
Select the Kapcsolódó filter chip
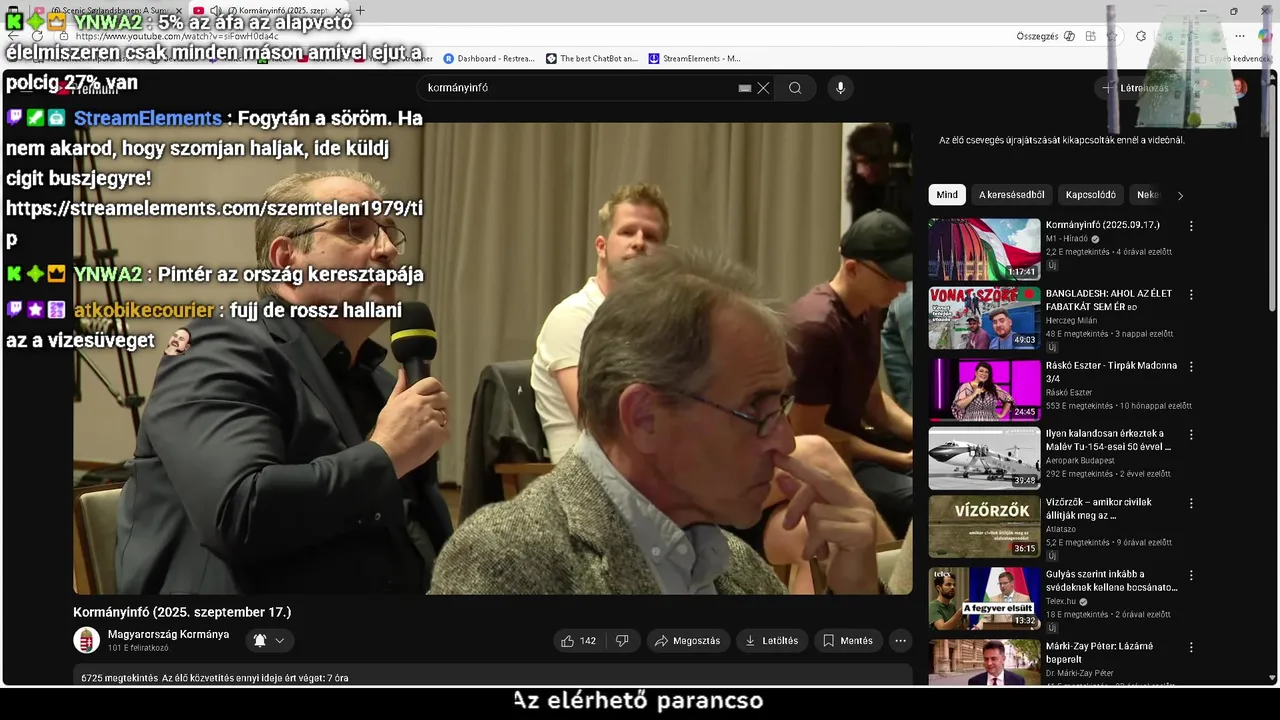point(1090,195)
